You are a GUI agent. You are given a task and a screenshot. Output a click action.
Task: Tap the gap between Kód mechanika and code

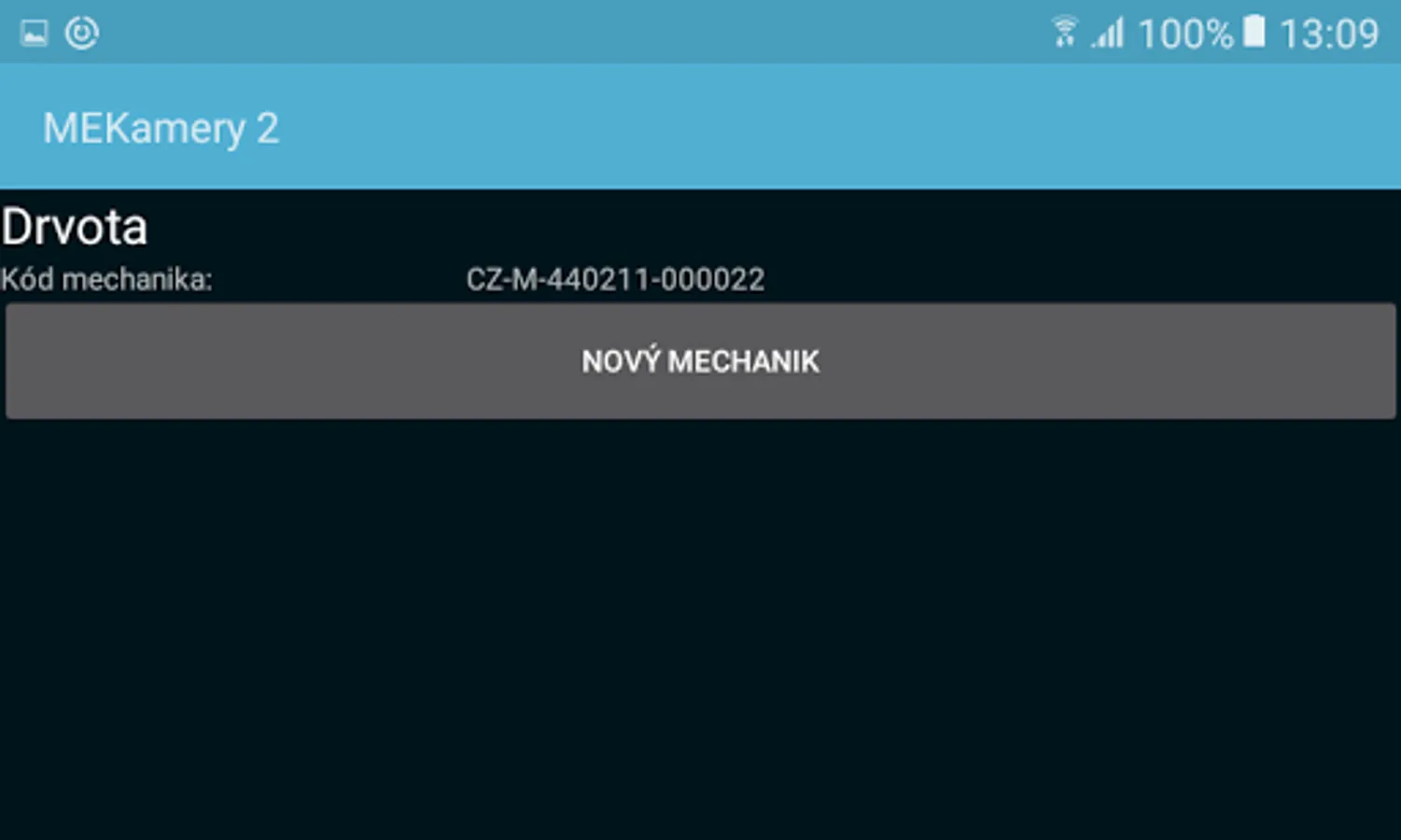339,279
